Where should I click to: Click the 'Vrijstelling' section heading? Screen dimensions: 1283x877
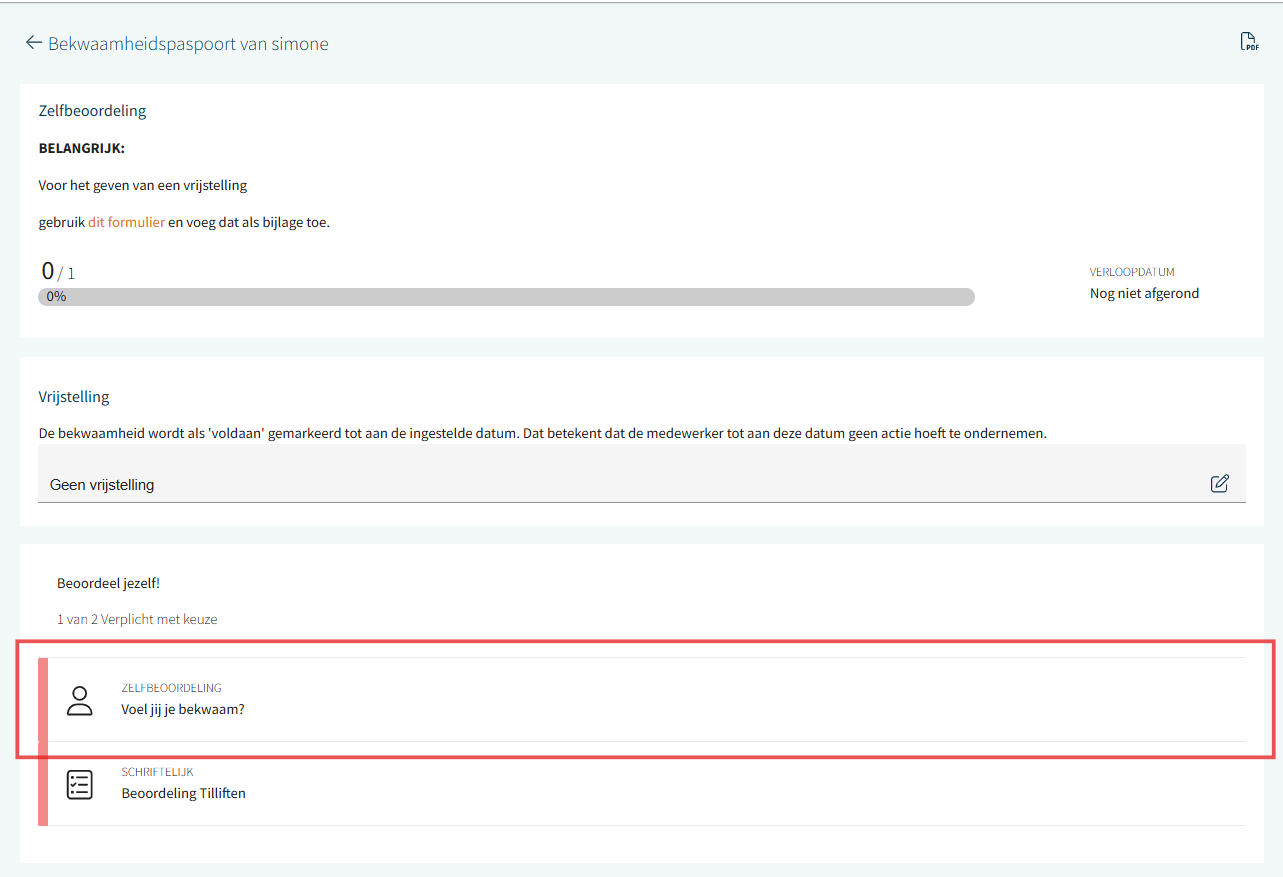pos(74,397)
